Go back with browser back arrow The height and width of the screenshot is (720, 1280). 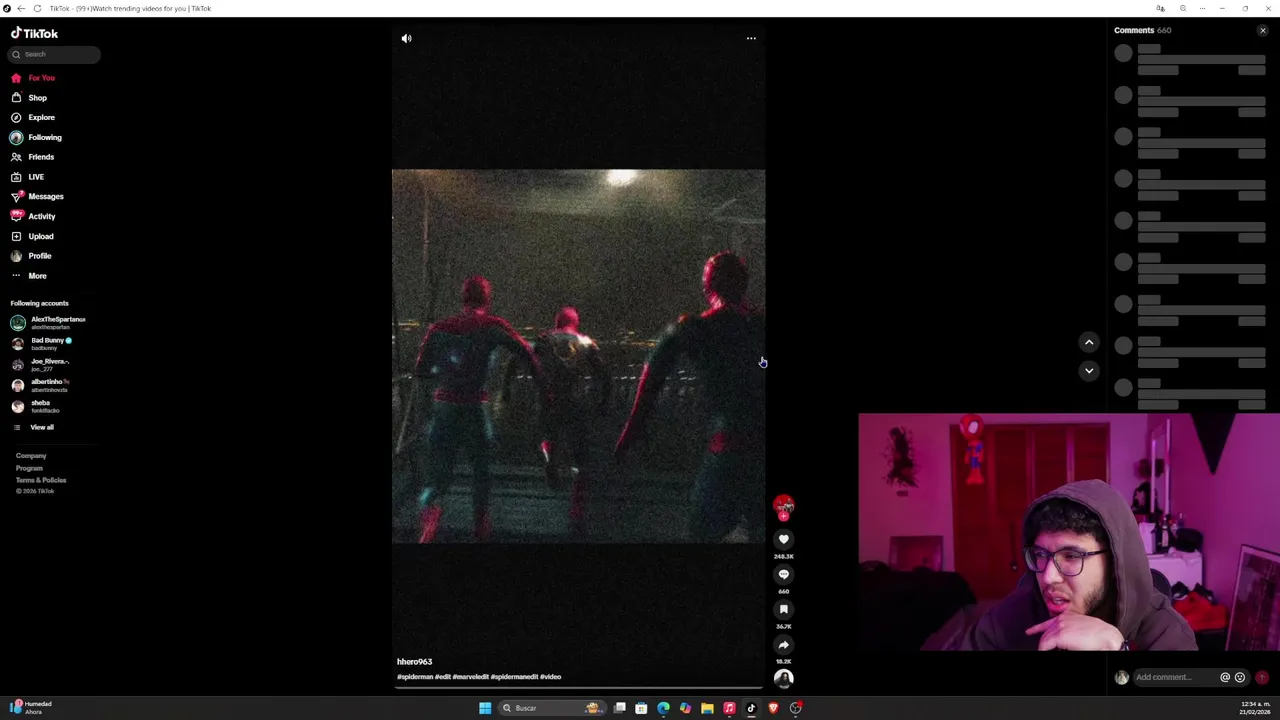coord(21,8)
